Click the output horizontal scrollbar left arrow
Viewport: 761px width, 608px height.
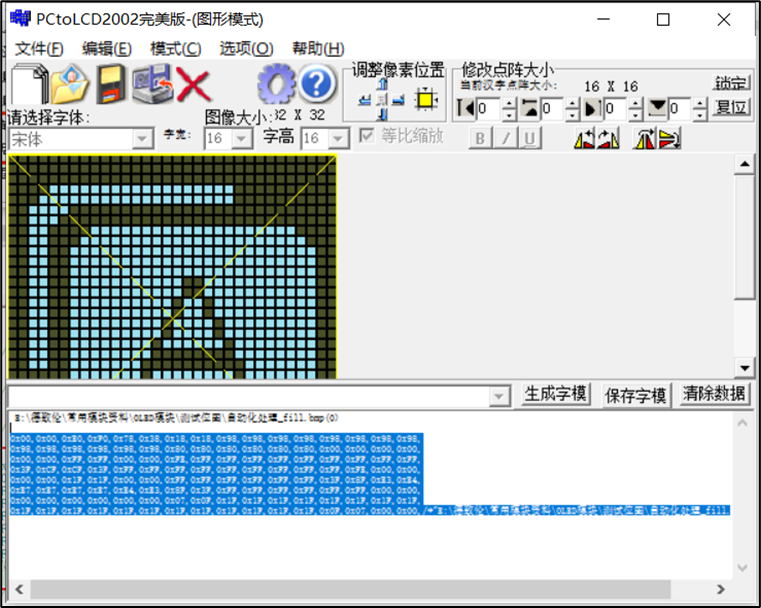pyautogui.click(x=19, y=589)
